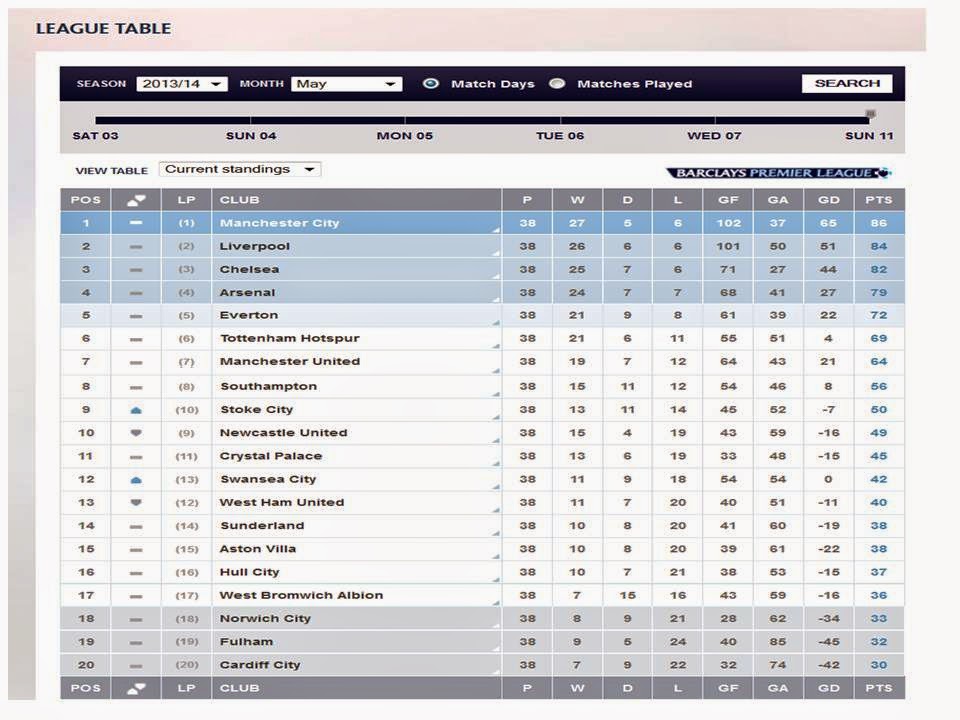Click the up arrow icon for Swansea City
Screen dimensions: 960x720
(136, 479)
